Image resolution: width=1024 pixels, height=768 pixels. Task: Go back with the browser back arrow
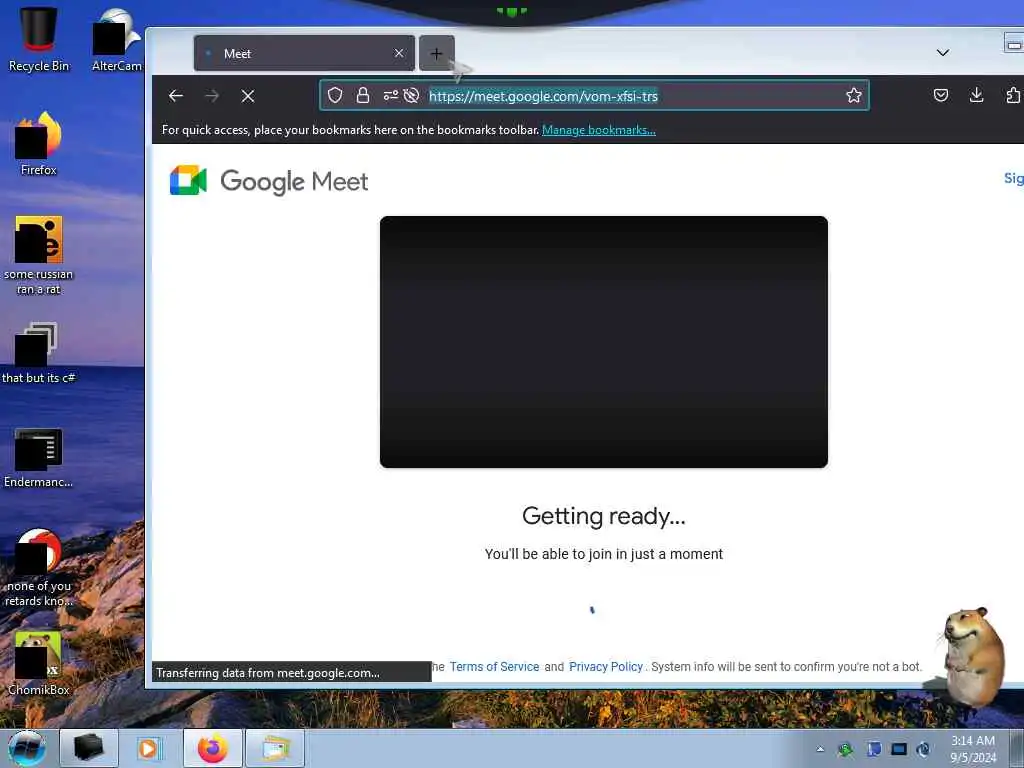[176, 96]
